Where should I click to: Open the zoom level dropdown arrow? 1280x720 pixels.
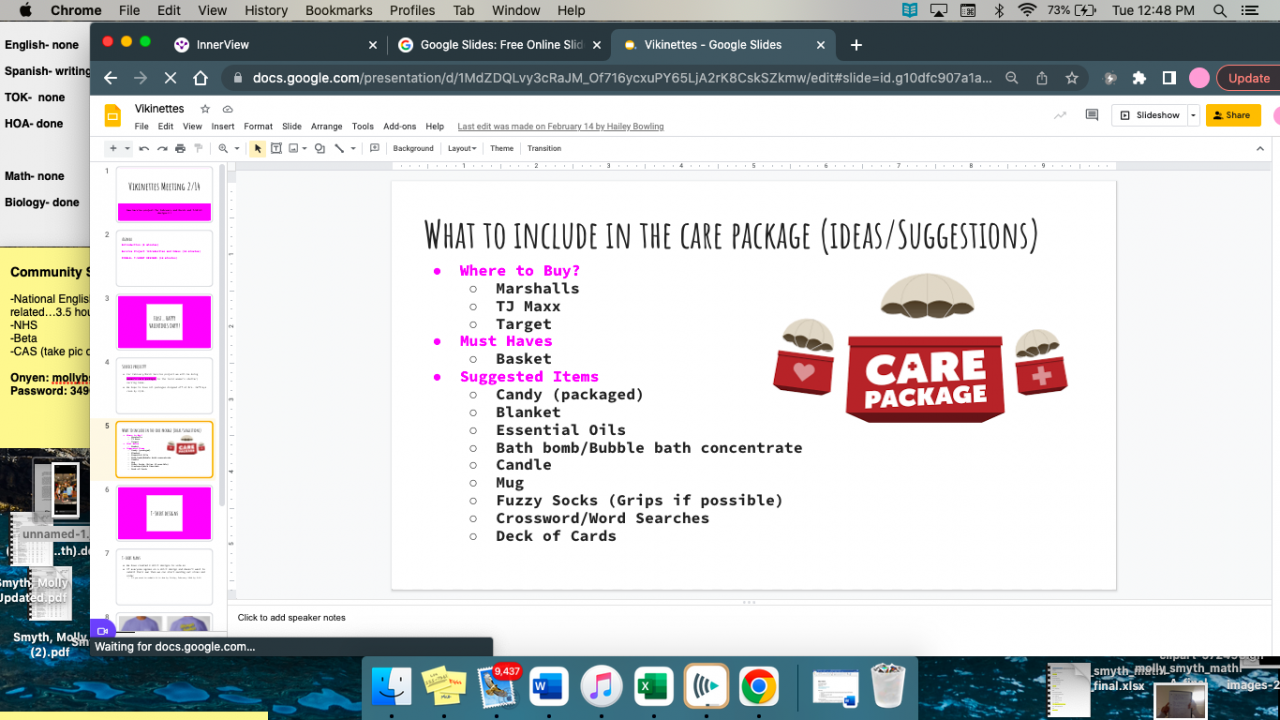237,148
